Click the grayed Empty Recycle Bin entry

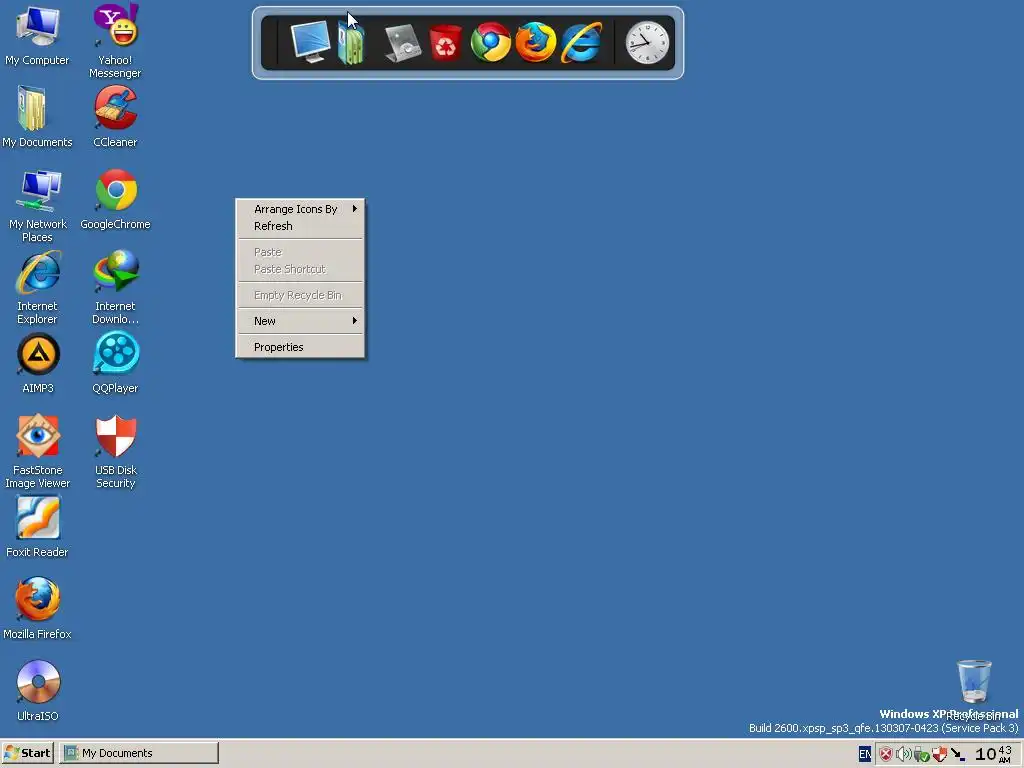[300, 295]
